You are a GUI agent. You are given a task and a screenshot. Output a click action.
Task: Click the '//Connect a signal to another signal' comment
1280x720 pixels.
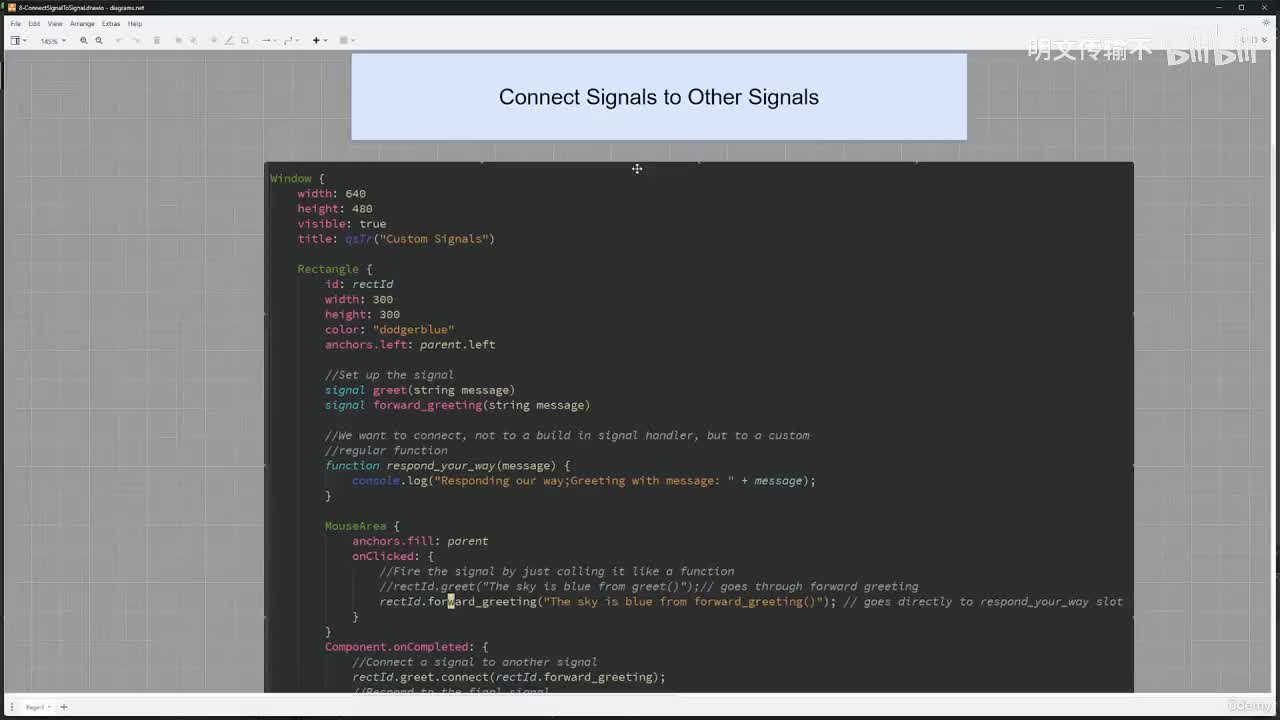click(475, 662)
